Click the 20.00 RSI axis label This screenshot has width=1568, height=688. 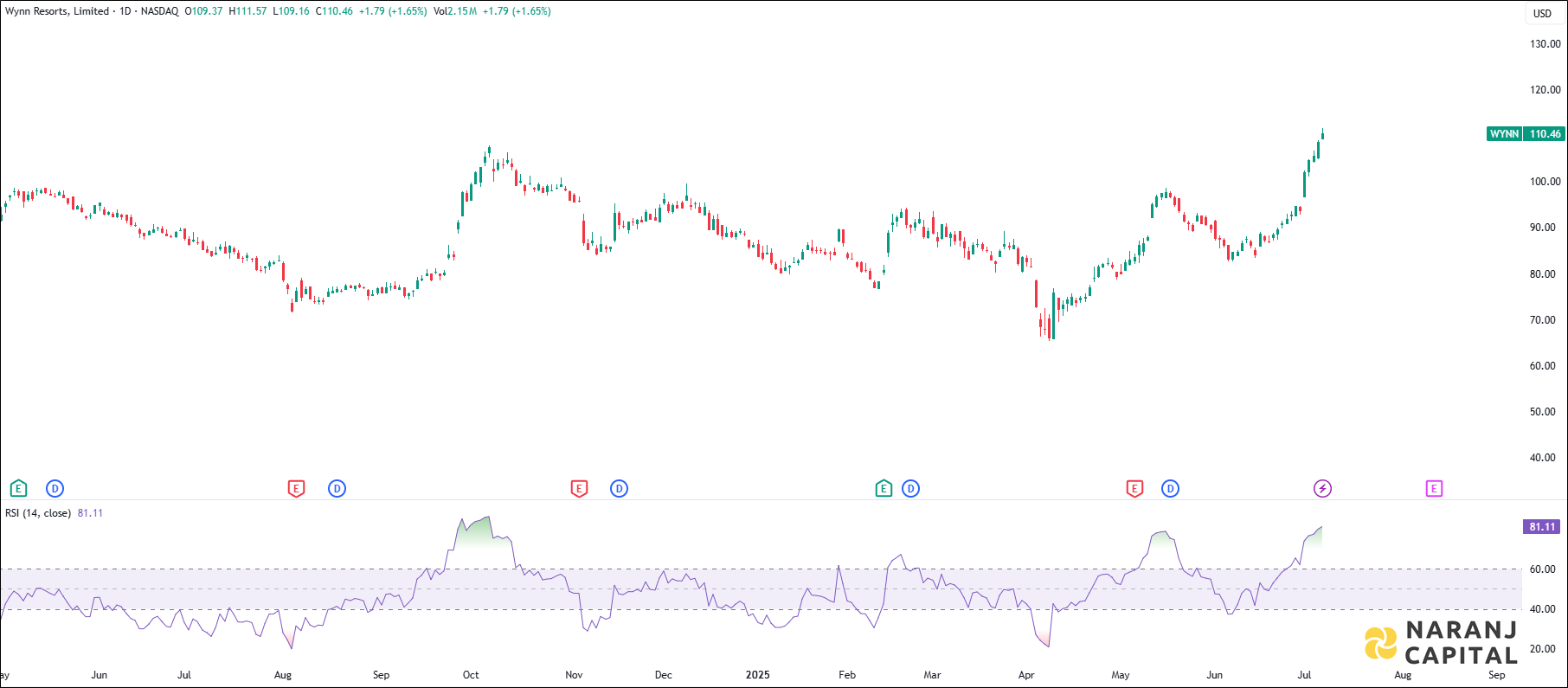(x=1543, y=649)
